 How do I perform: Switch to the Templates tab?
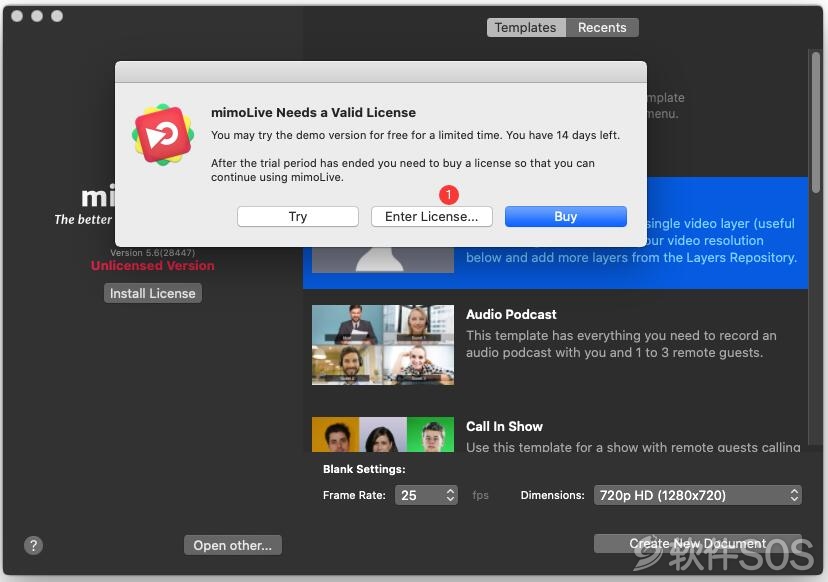coord(526,27)
